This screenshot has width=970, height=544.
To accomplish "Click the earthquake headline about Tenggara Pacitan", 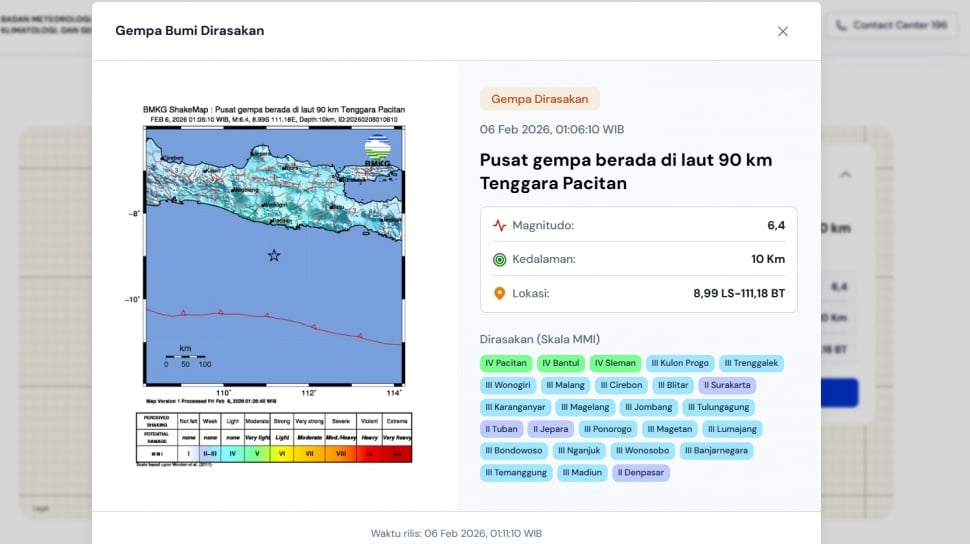I will pos(626,171).
